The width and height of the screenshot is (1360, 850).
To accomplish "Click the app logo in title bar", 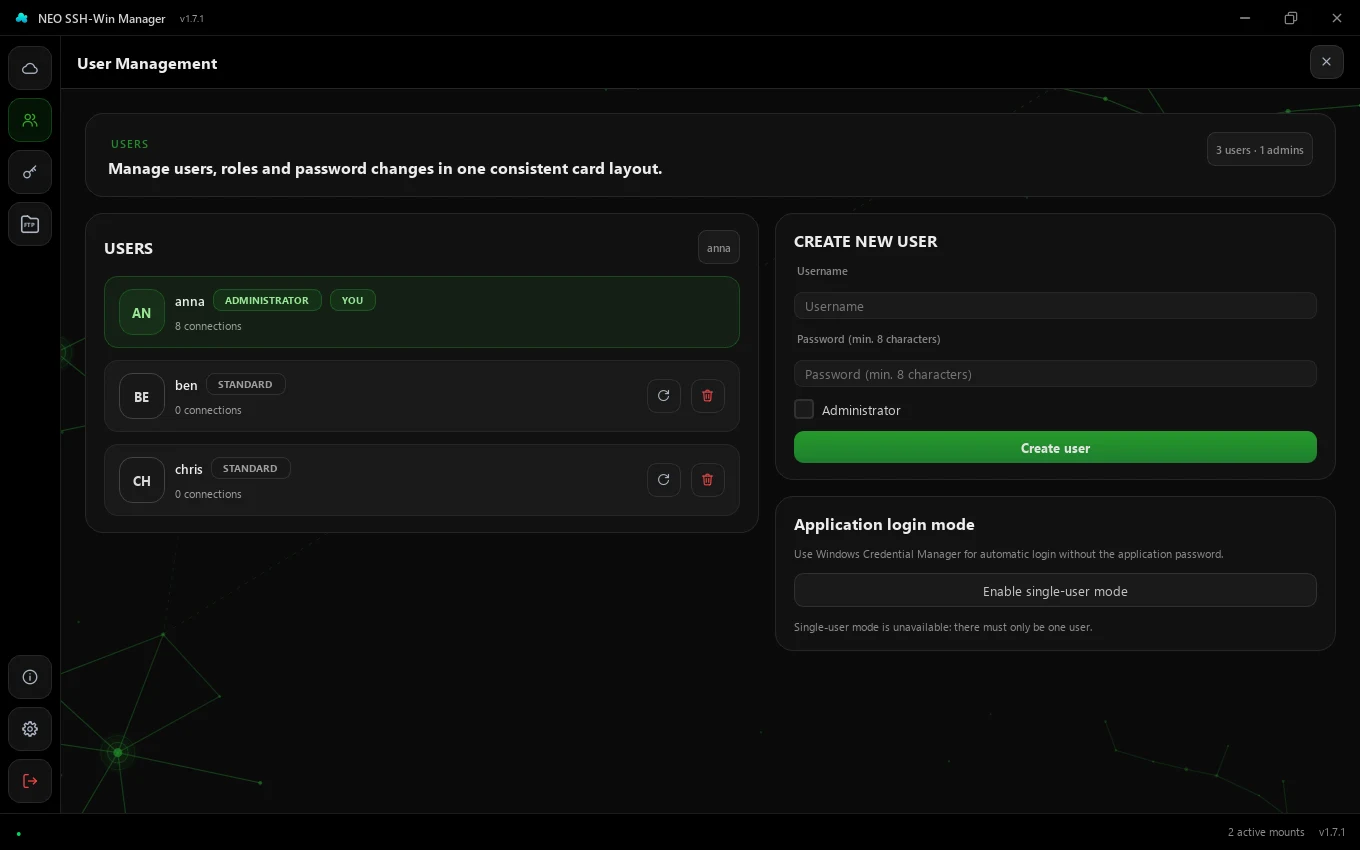I will 22,18.
